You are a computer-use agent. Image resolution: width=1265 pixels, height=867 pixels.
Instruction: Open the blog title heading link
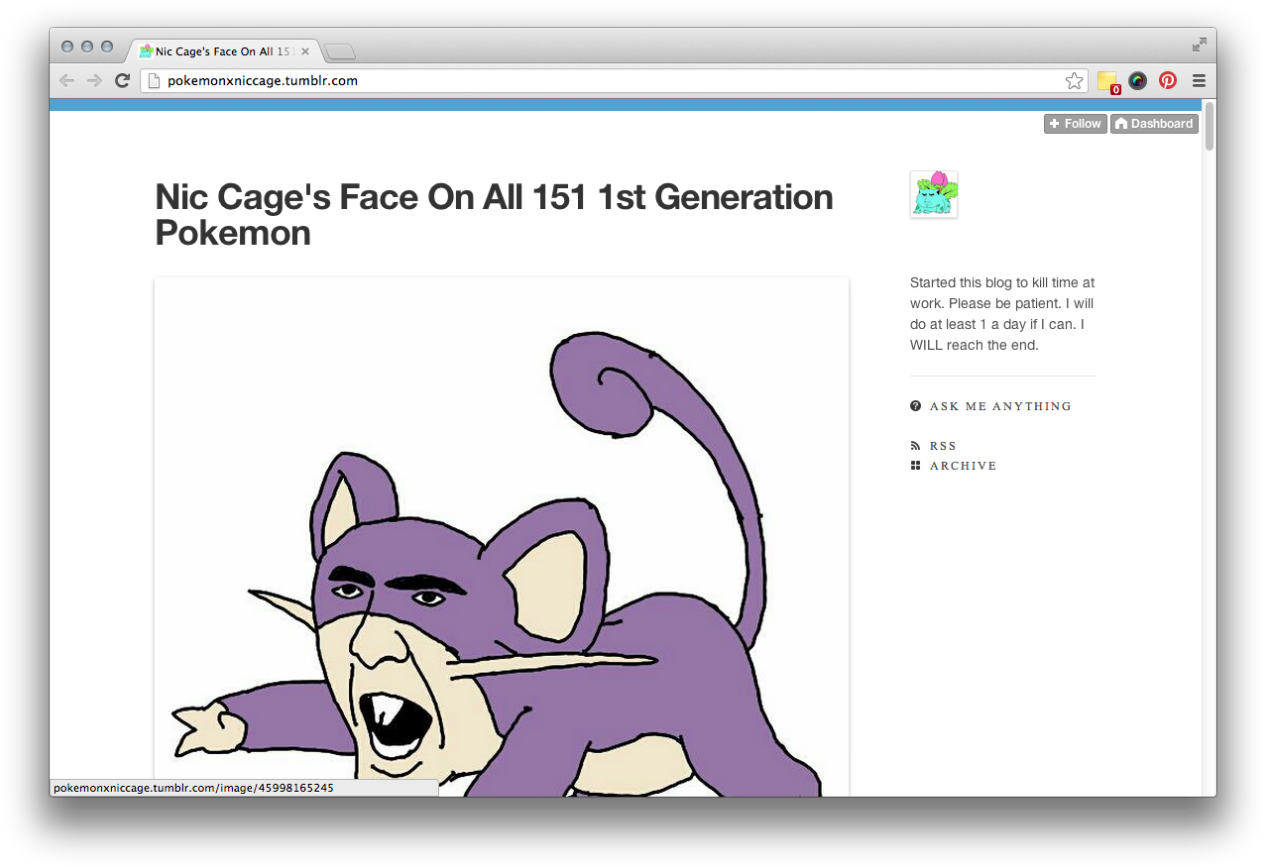click(493, 215)
